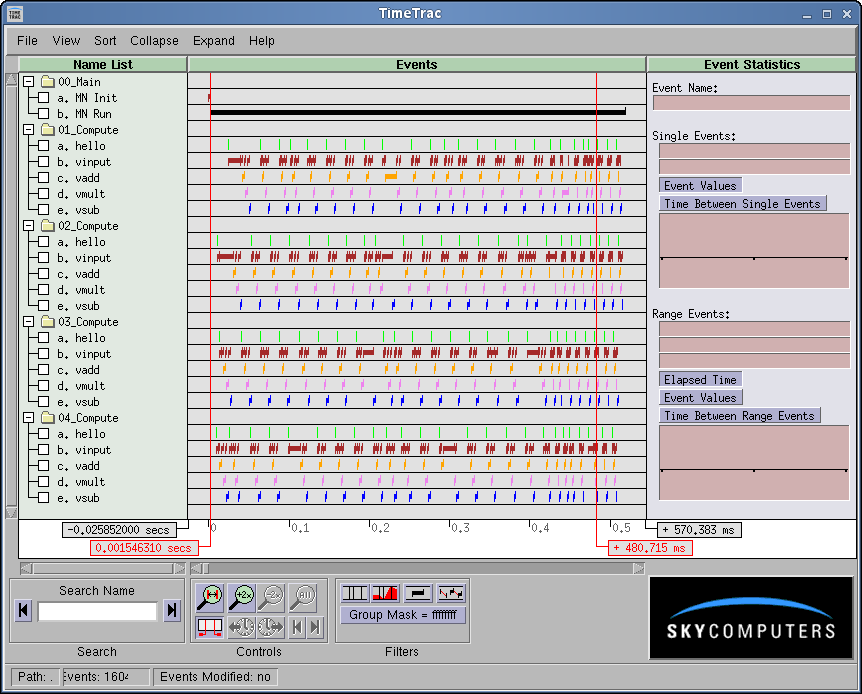Click the TimeTrac window icon in title bar
862x694 pixels.
coord(15,13)
